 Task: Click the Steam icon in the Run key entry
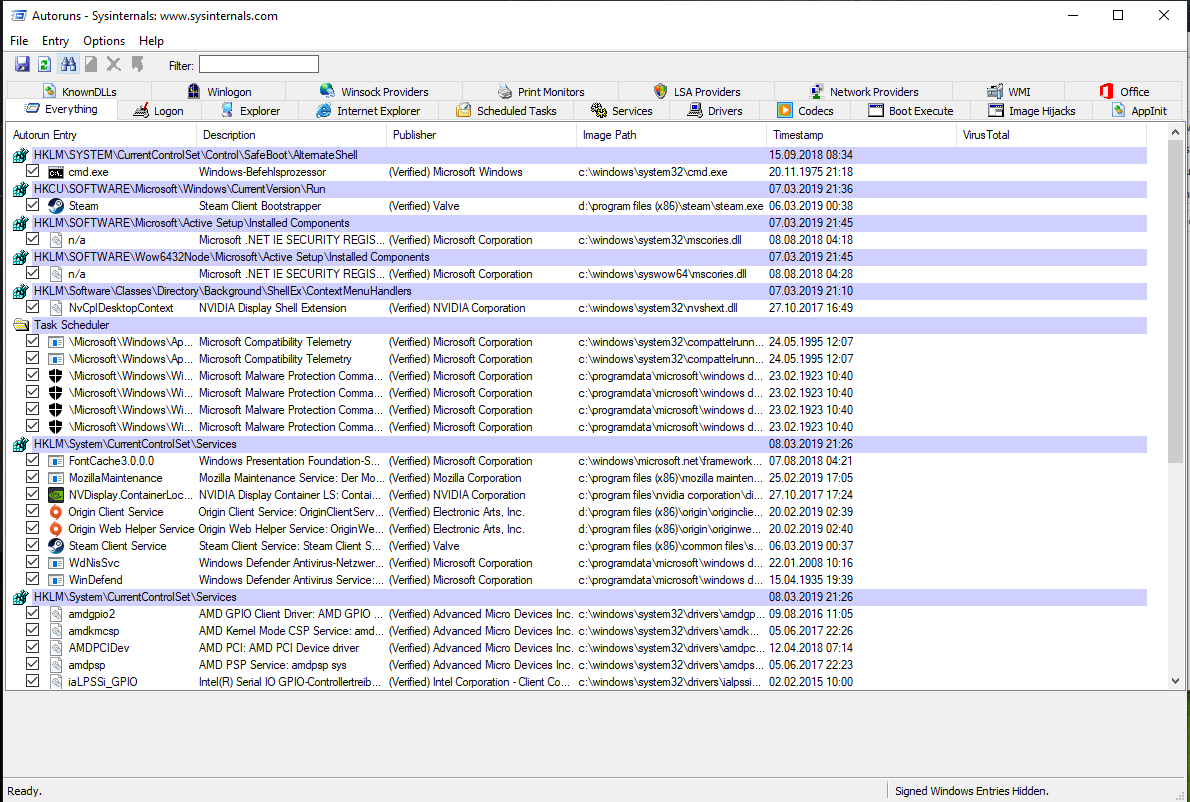pyautogui.click(x=55, y=206)
